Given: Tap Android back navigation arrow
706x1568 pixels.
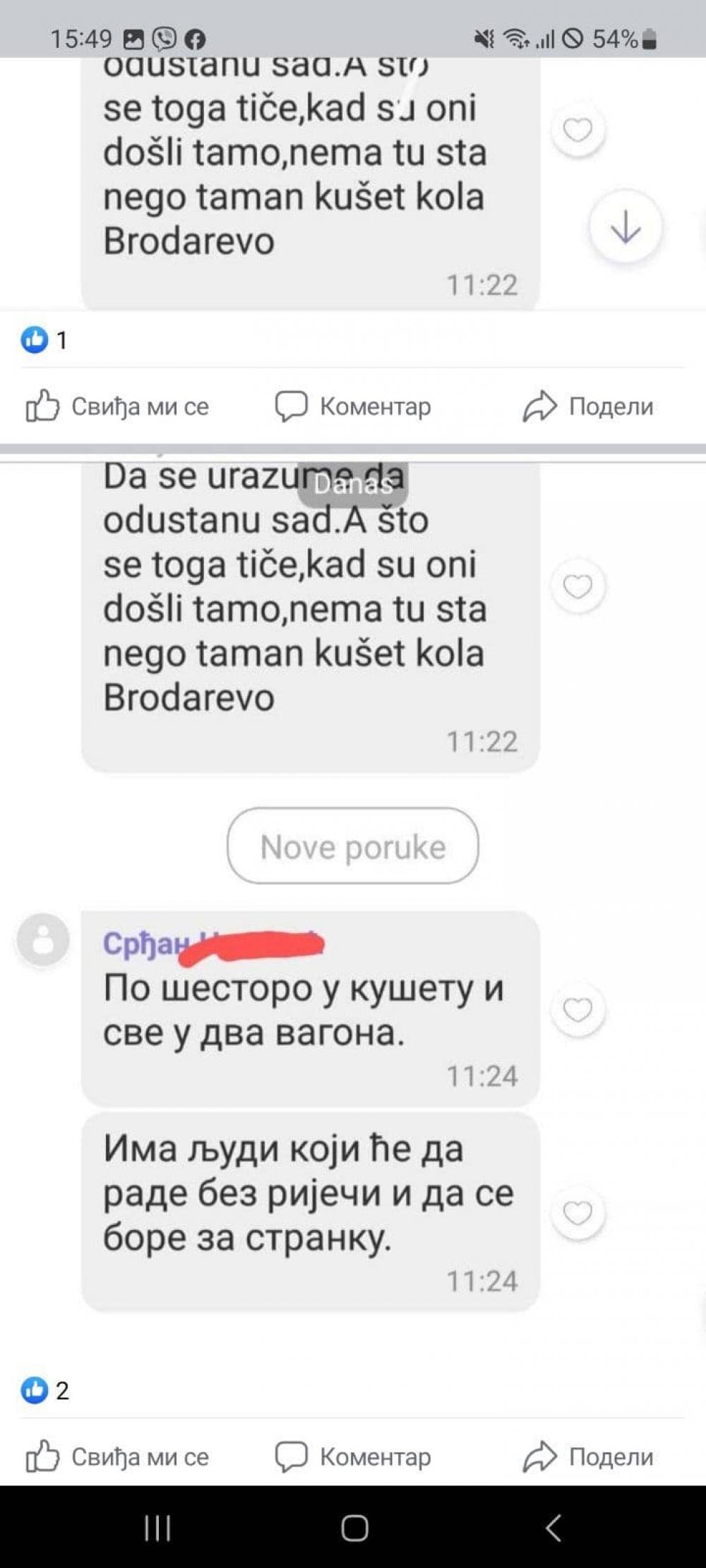Looking at the screenshot, I should pos(553,1528).
